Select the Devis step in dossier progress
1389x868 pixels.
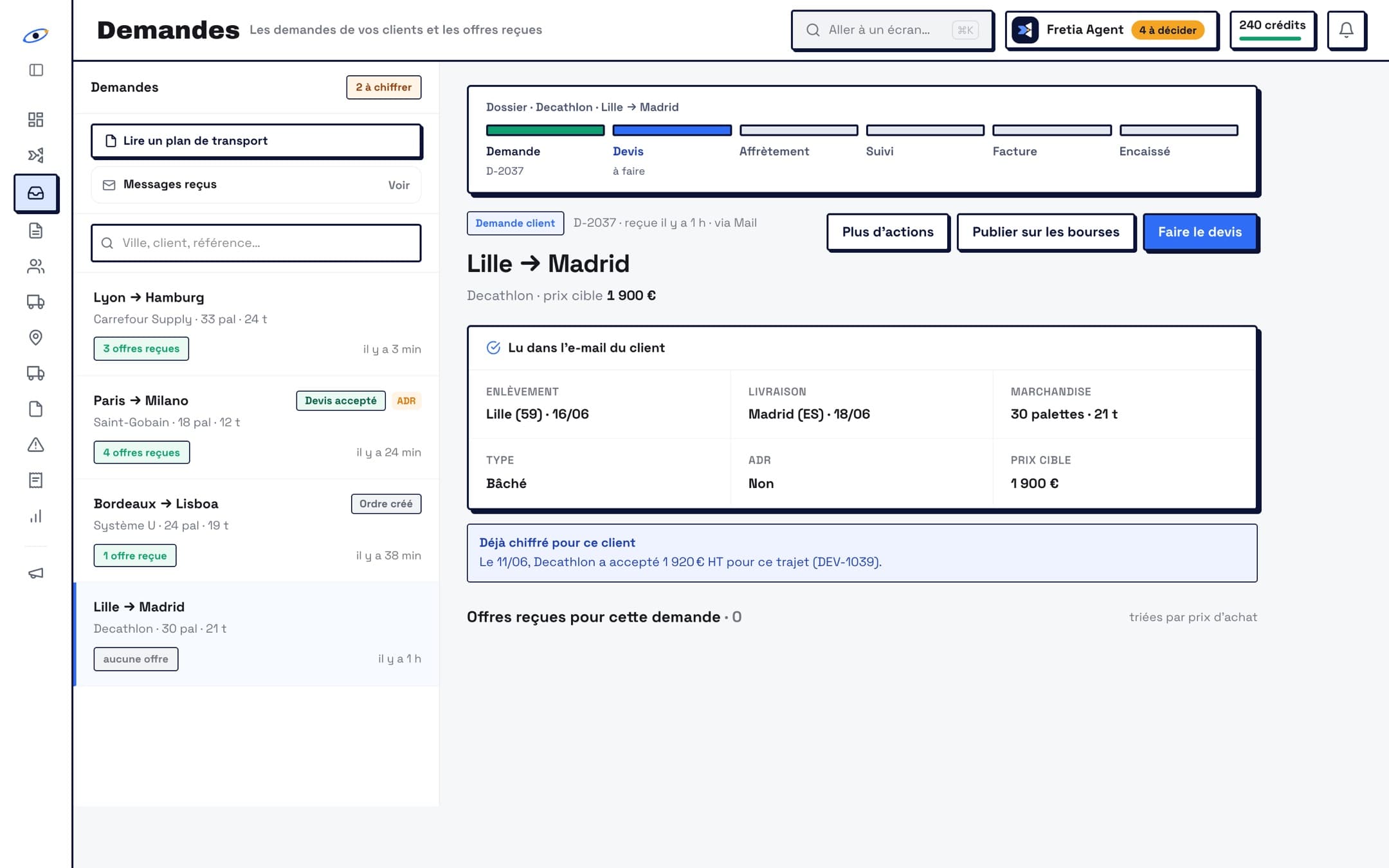pyautogui.click(x=671, y=151)
